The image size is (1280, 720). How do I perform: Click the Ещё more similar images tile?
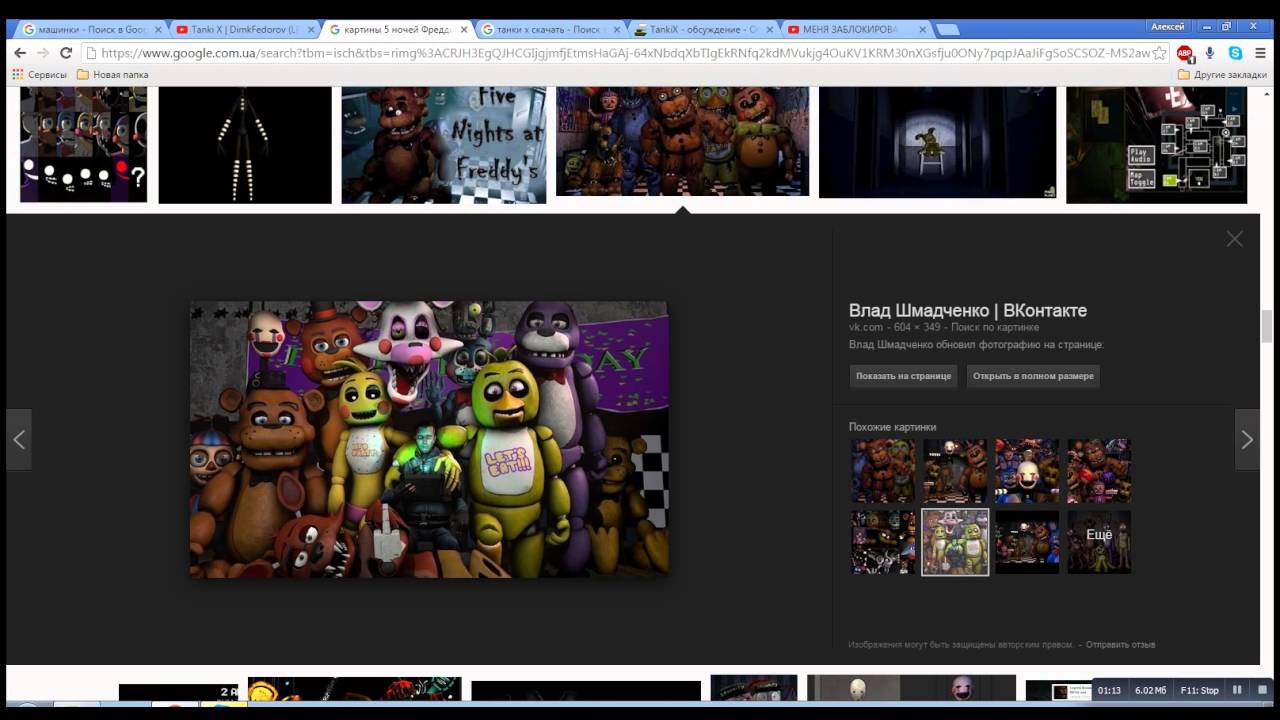[x=1099, y=542]
